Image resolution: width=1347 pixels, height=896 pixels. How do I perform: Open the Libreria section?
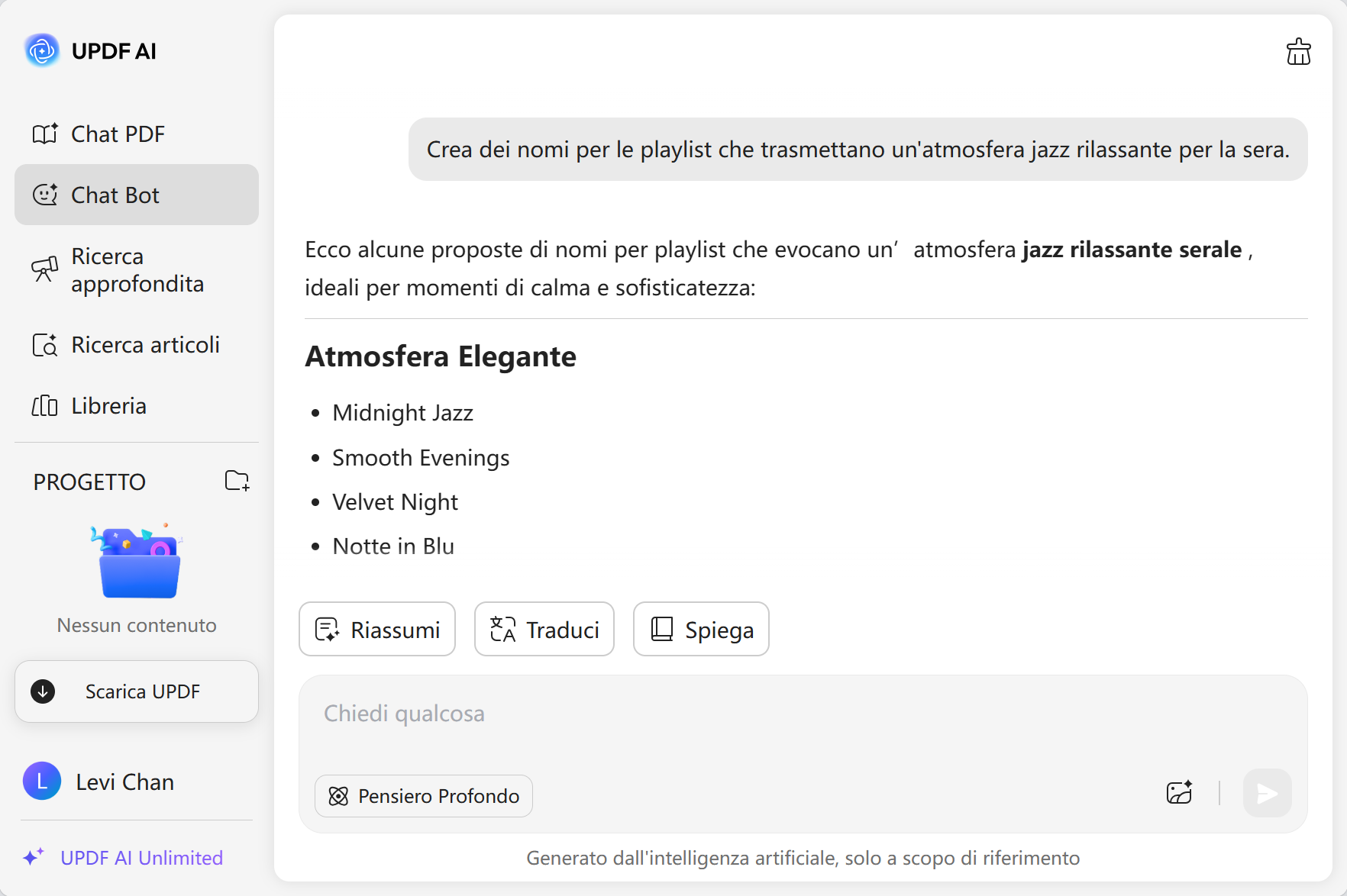pos(108,406)
